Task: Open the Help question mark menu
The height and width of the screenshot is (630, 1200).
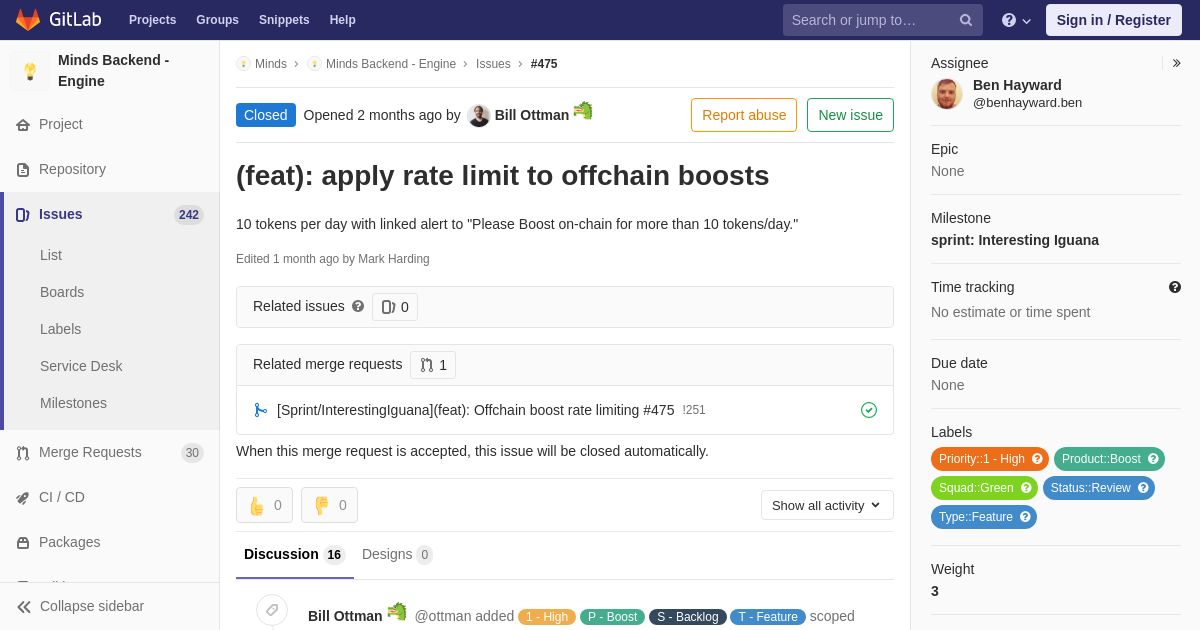Action: click(1016, 20)
